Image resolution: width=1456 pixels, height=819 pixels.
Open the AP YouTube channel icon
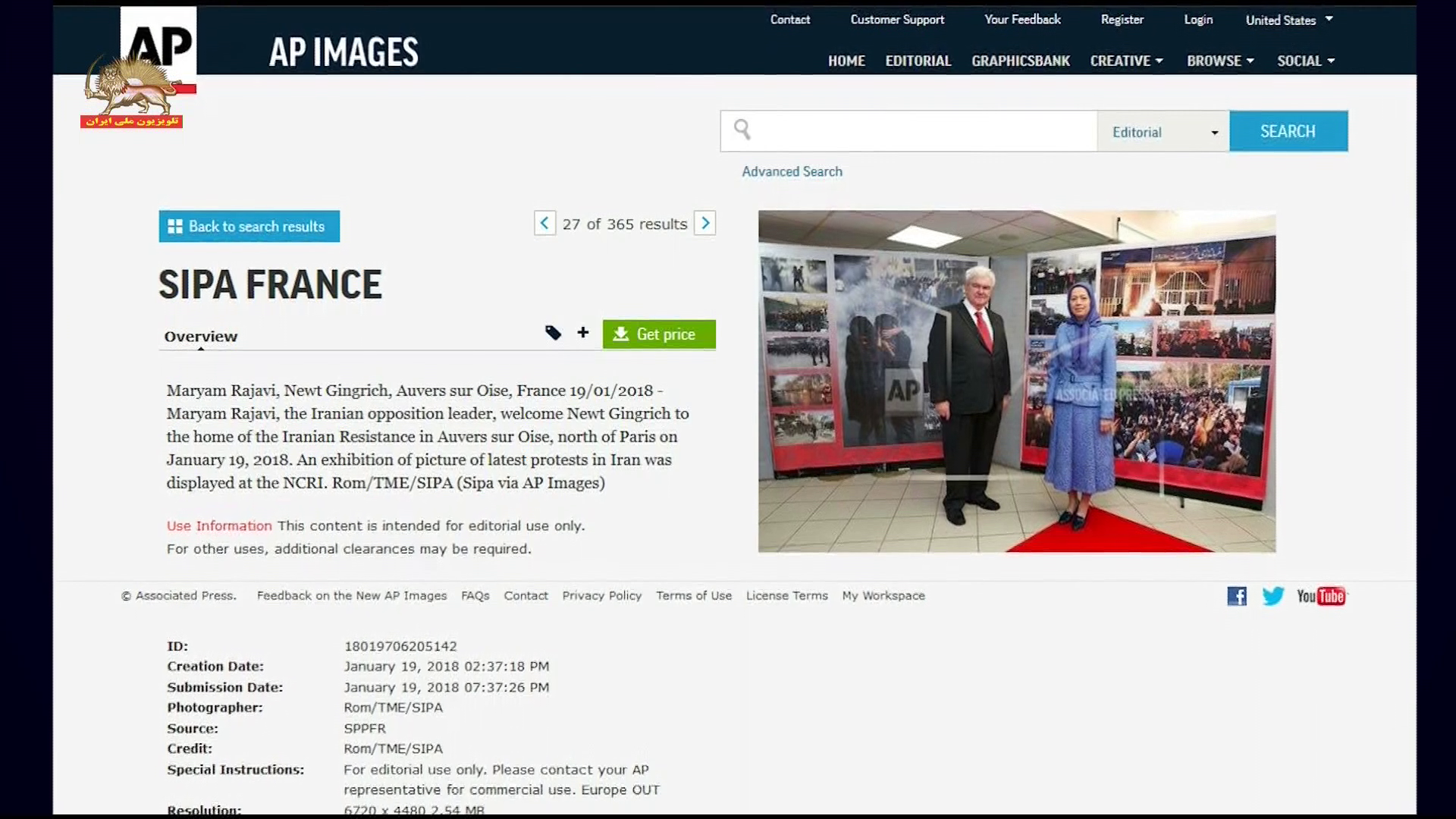click(1322, 596)
